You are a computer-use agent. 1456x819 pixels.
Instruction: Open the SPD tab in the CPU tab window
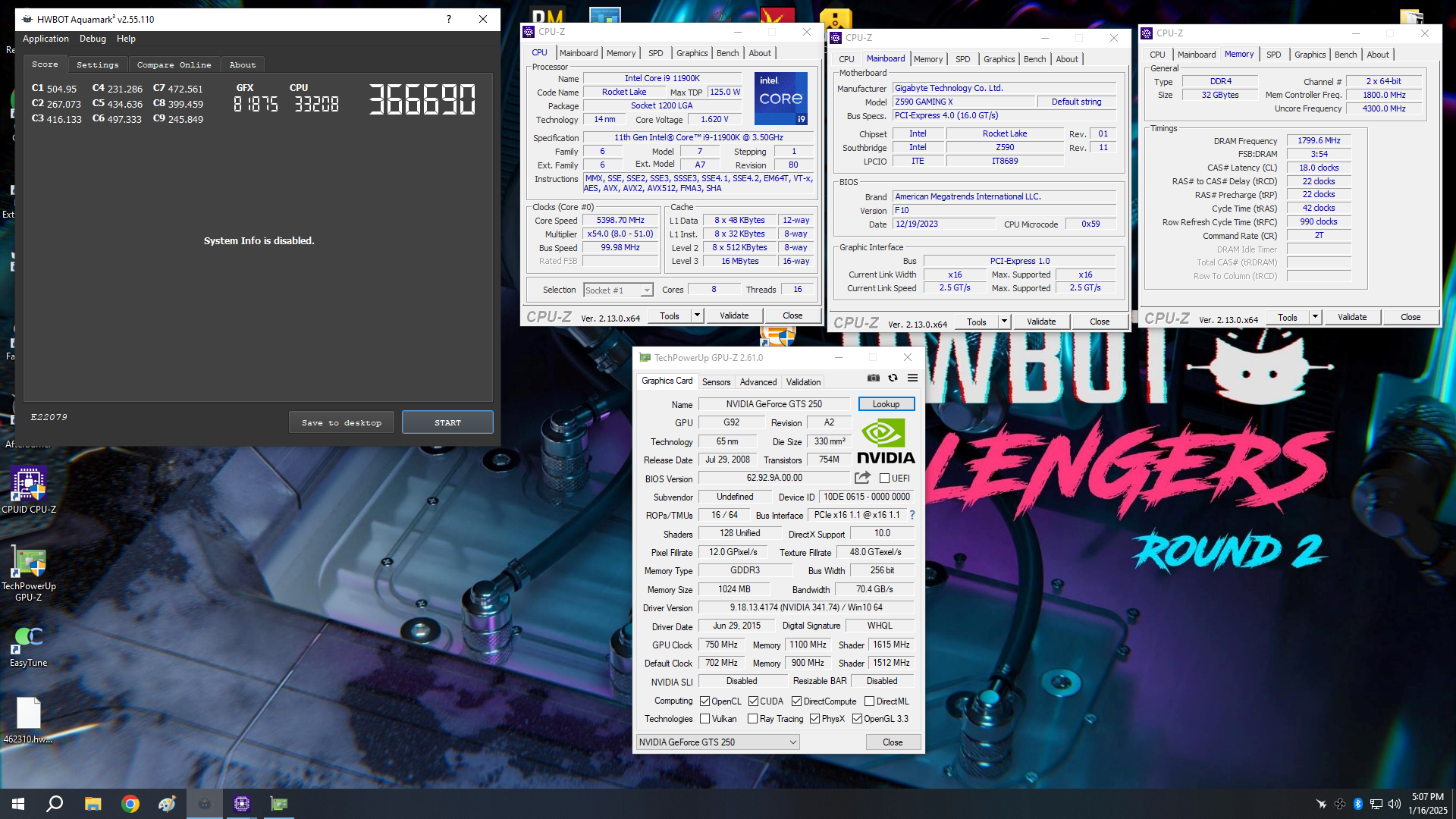coord(655,53)
